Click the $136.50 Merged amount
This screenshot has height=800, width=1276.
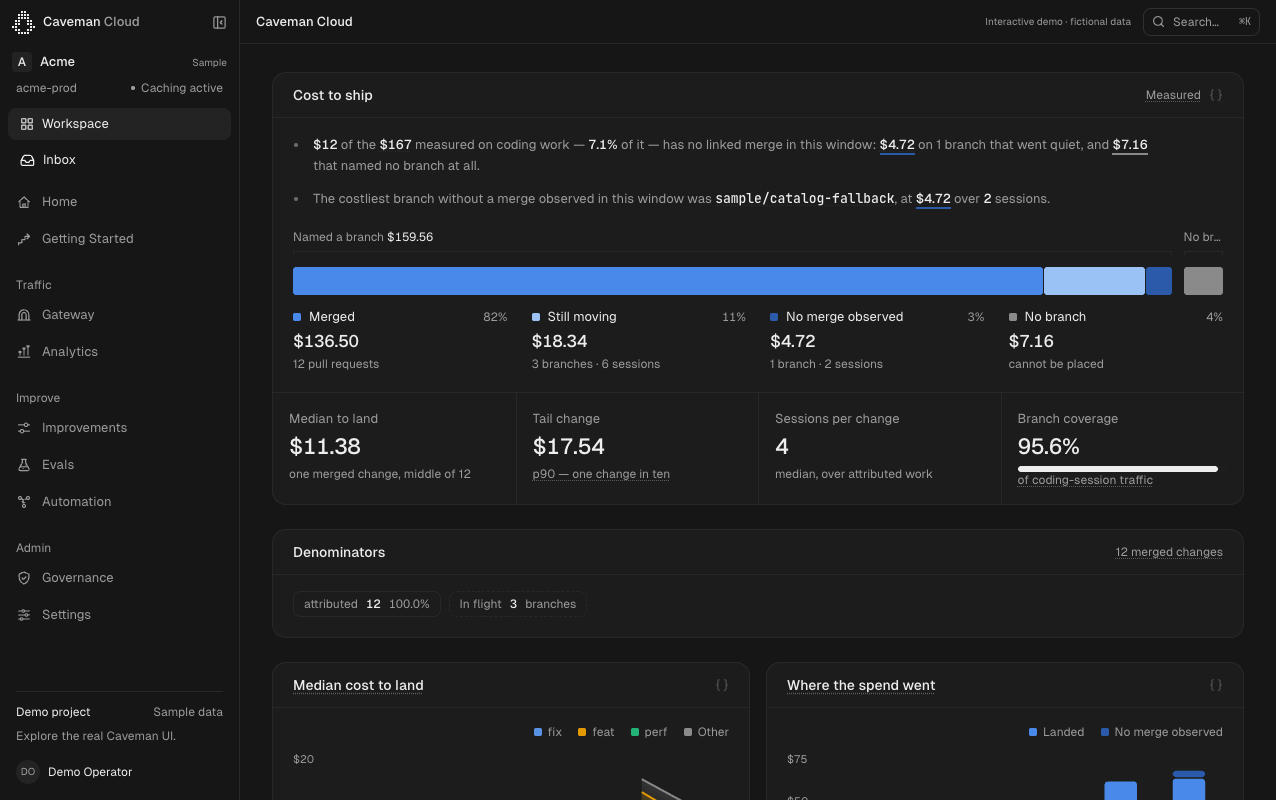click(326, 341)
